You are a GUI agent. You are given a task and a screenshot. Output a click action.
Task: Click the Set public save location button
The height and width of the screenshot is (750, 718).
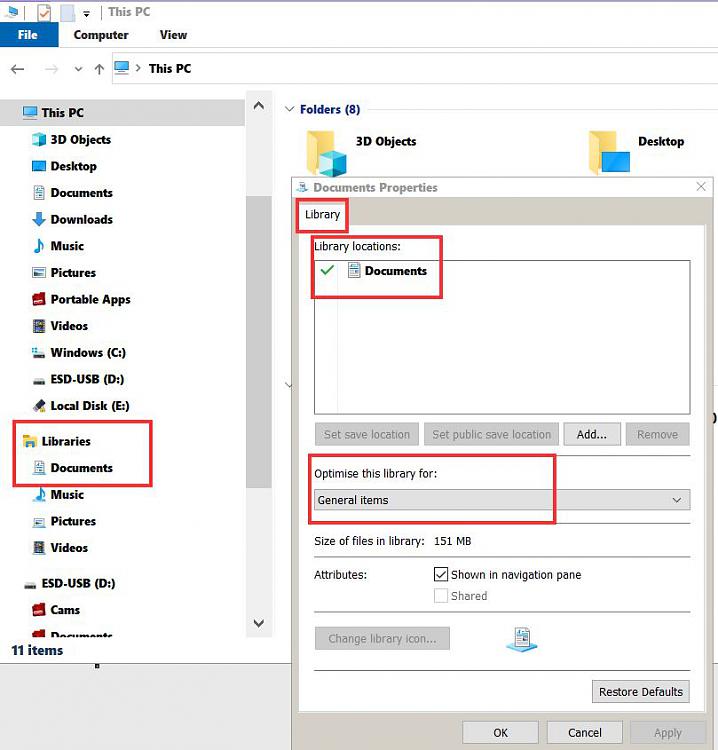click(491, 434)
